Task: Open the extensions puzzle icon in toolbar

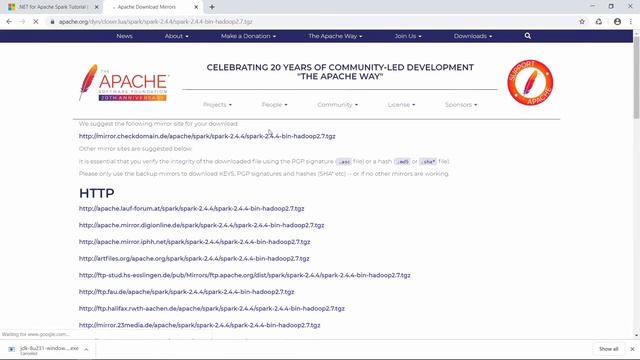Action: 599,22
